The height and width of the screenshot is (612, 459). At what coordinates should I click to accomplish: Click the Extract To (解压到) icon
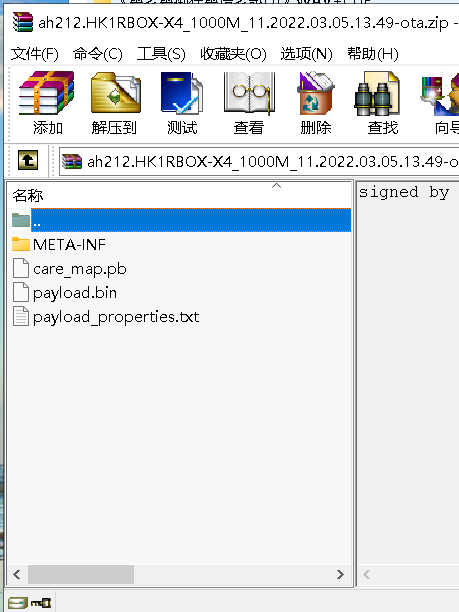116,93
